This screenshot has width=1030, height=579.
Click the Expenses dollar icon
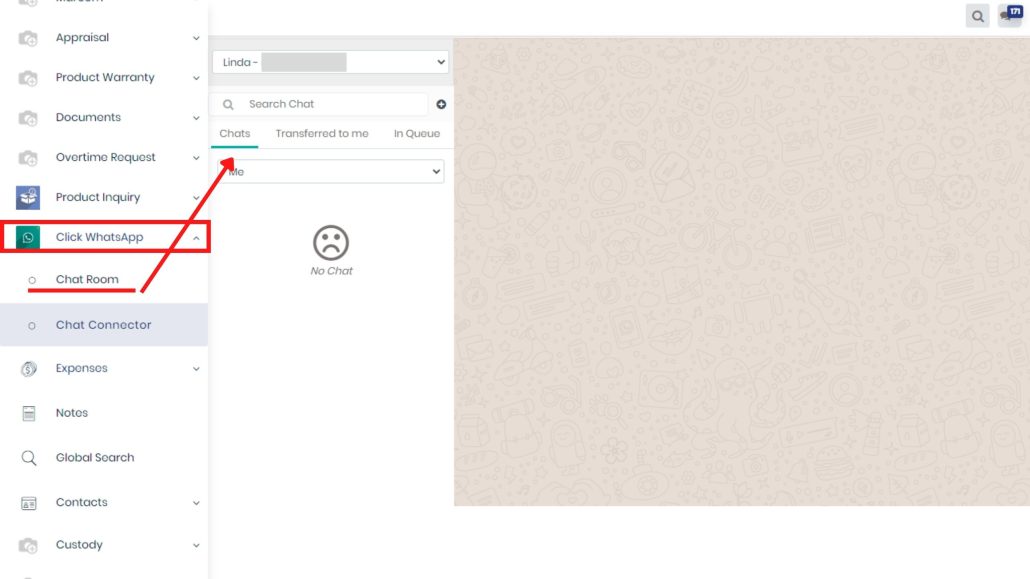(28, 369)
